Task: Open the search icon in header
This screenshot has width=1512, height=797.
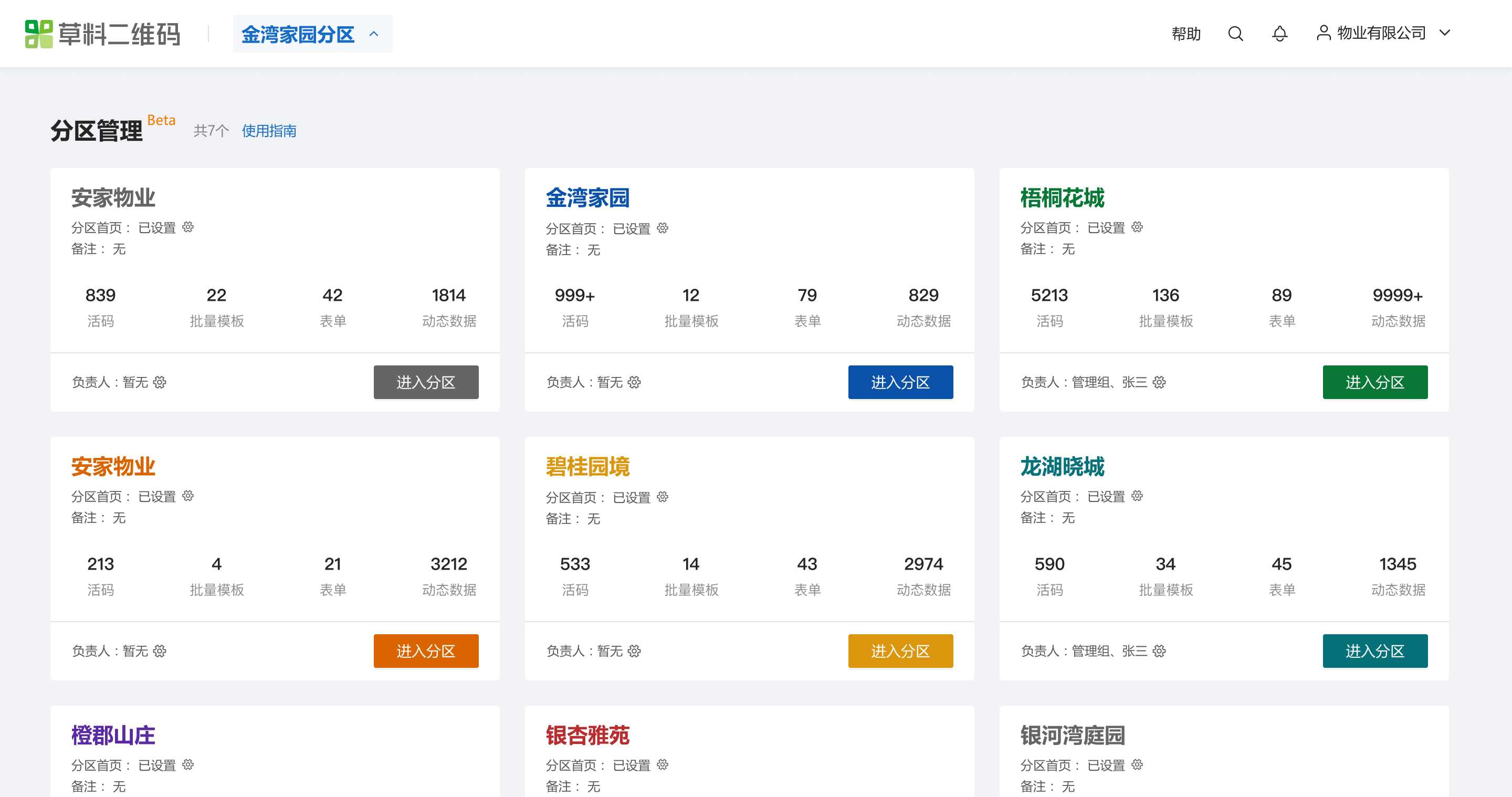Action: pyautogui.click(x=1235, y=34)
